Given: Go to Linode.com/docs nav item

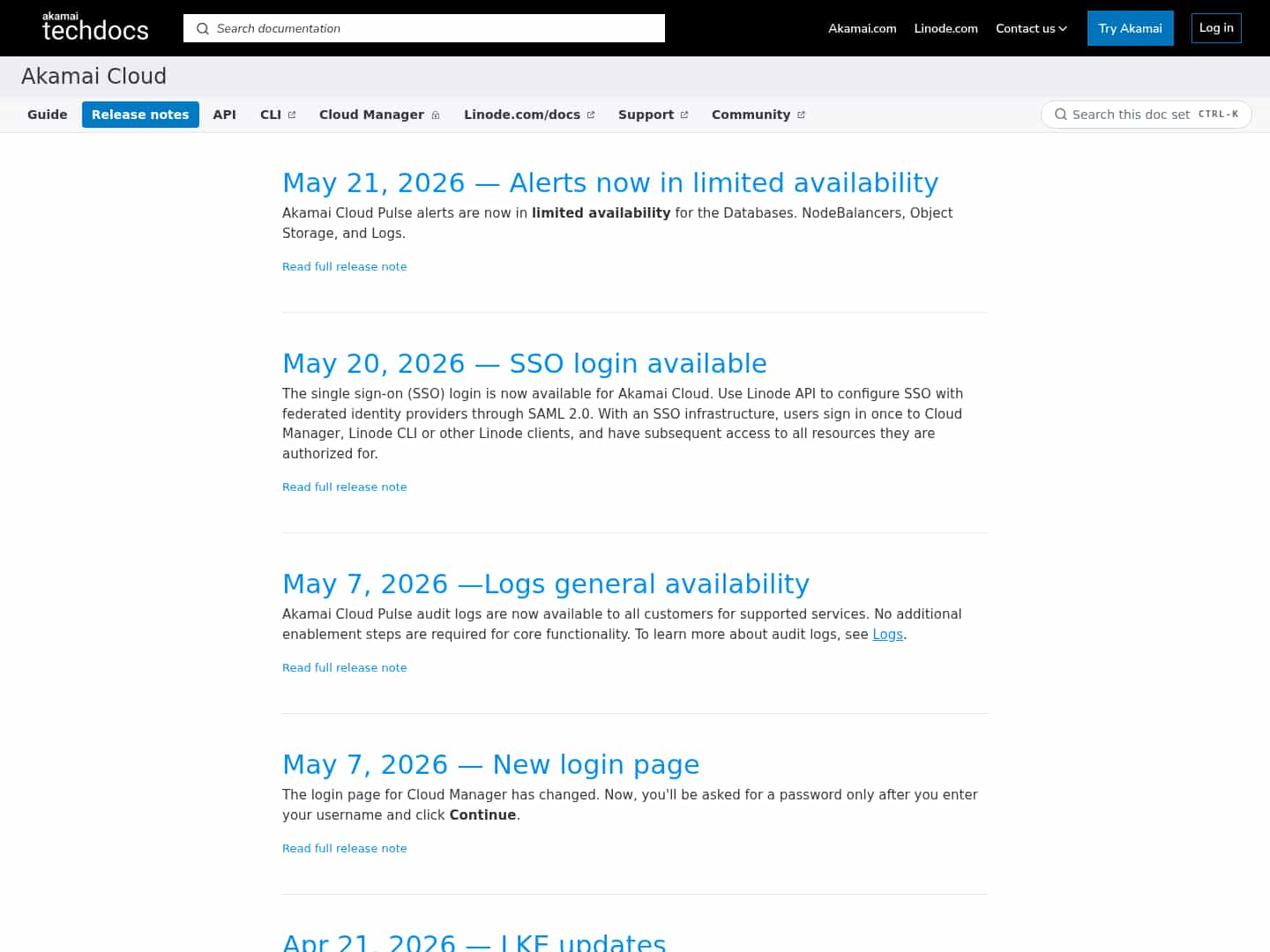Looking at the screenshot, I should pyautogui.click(x=529, y=115).
